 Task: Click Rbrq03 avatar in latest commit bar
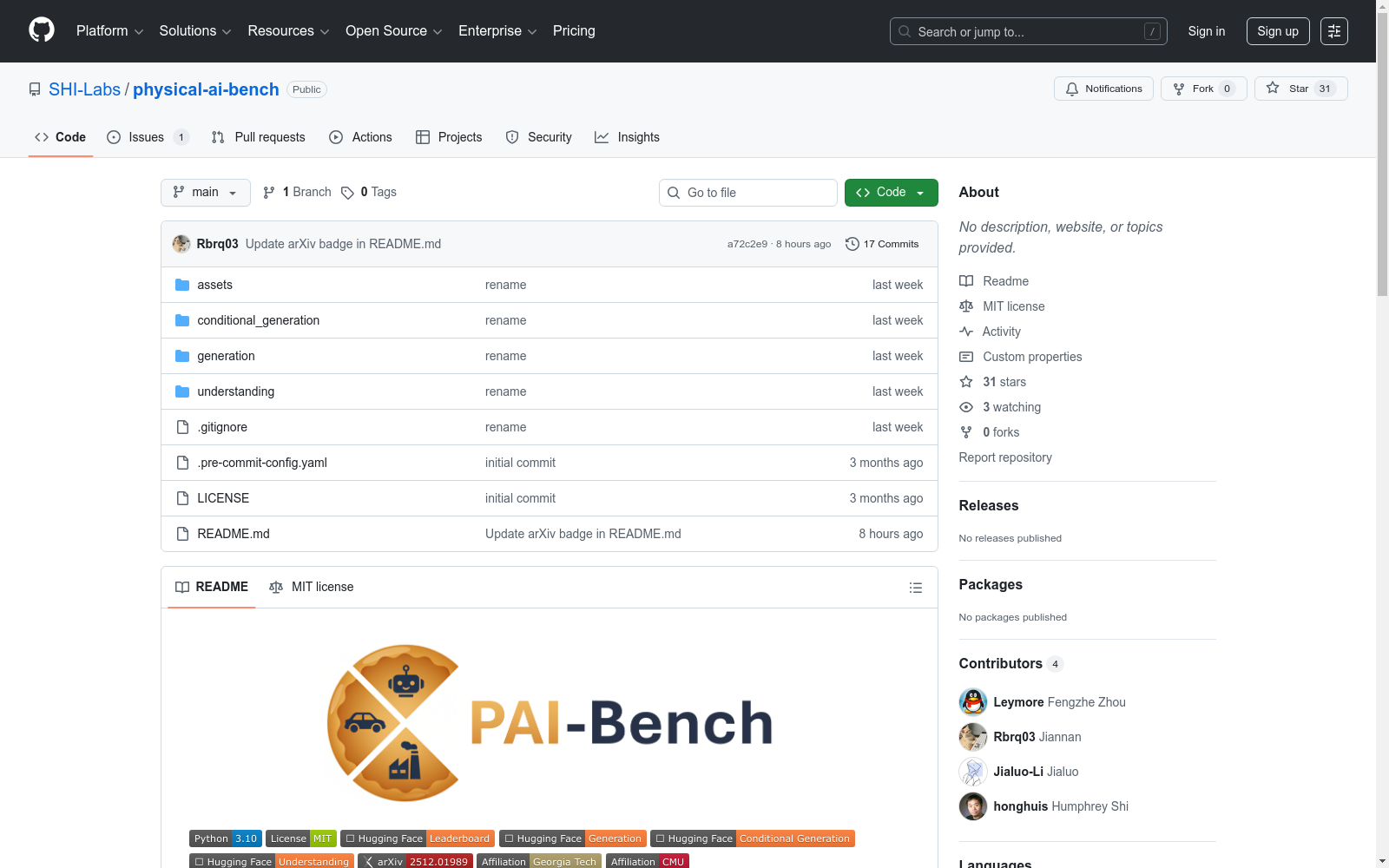coord(181,244)
